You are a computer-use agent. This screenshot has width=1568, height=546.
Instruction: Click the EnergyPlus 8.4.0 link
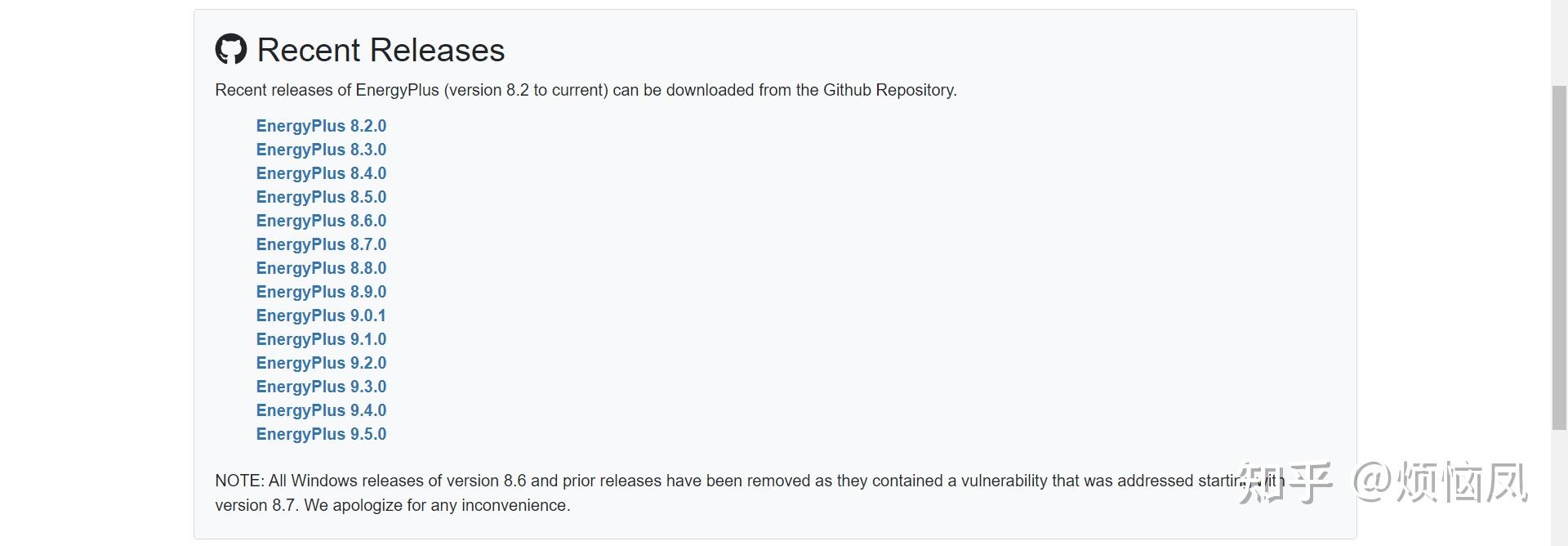coord(321,173)
